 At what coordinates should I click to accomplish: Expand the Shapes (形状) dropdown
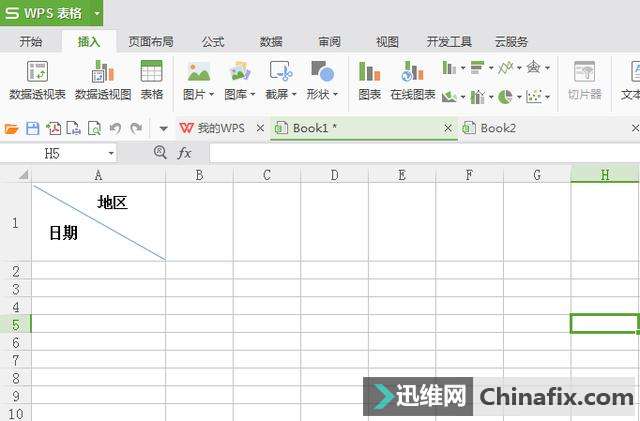click(336, 95)
